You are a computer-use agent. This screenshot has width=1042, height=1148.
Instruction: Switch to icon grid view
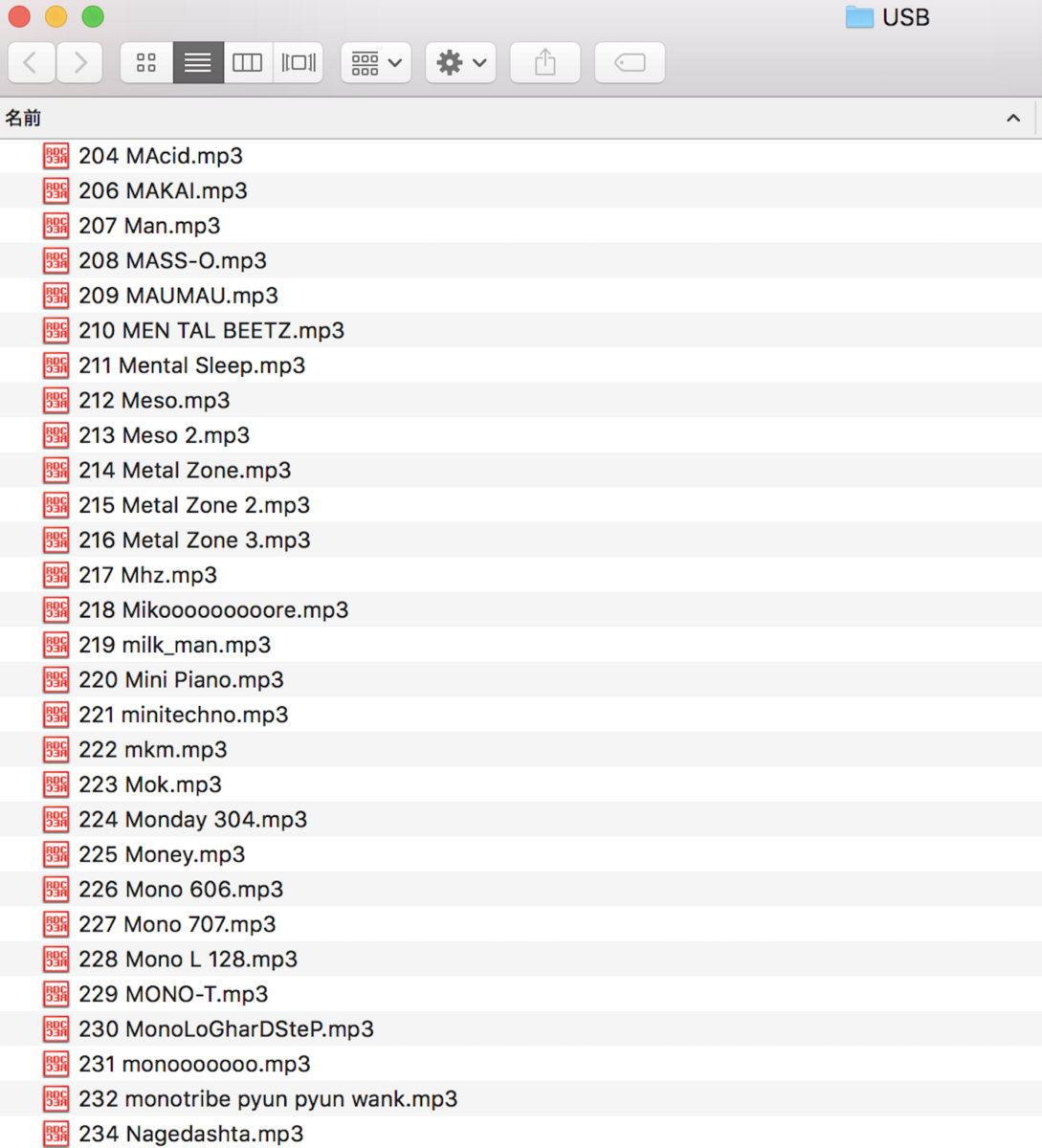(146, 63)
